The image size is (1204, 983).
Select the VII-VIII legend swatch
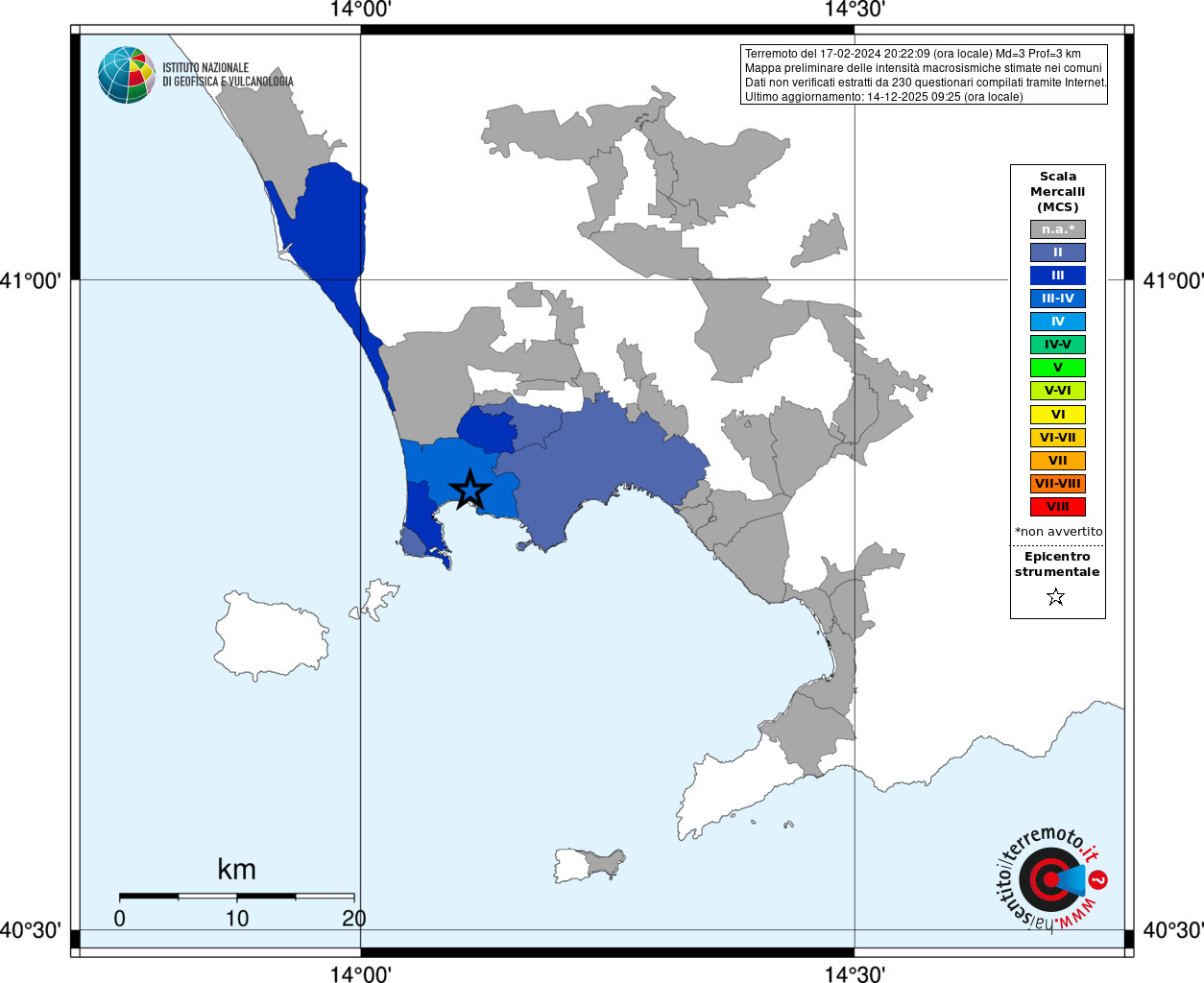[x=1058, y=484]
